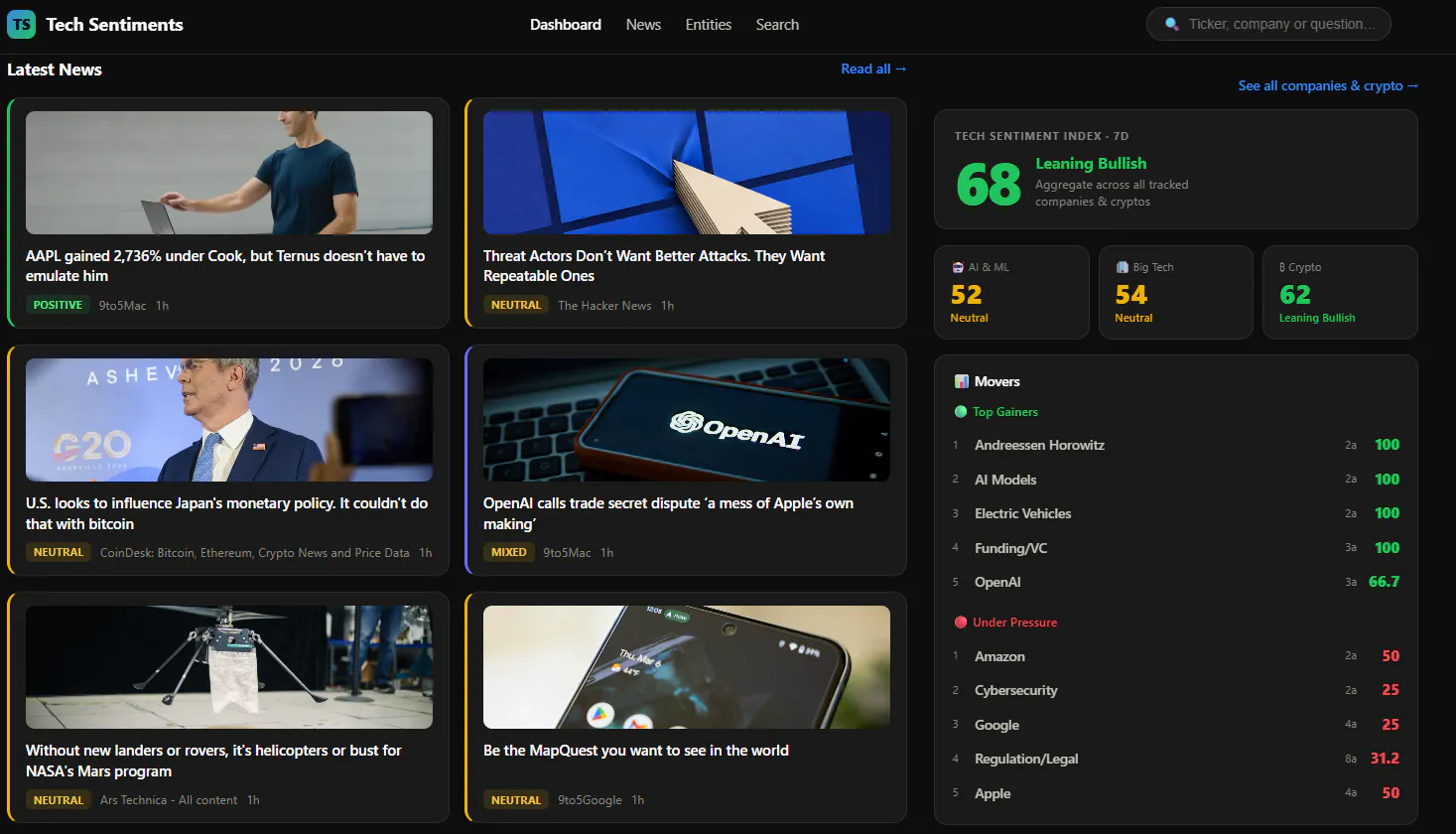Screen dimensions: 1456x834
Task: Focus the ticker, company or question search field
Action: point(1268,24)
